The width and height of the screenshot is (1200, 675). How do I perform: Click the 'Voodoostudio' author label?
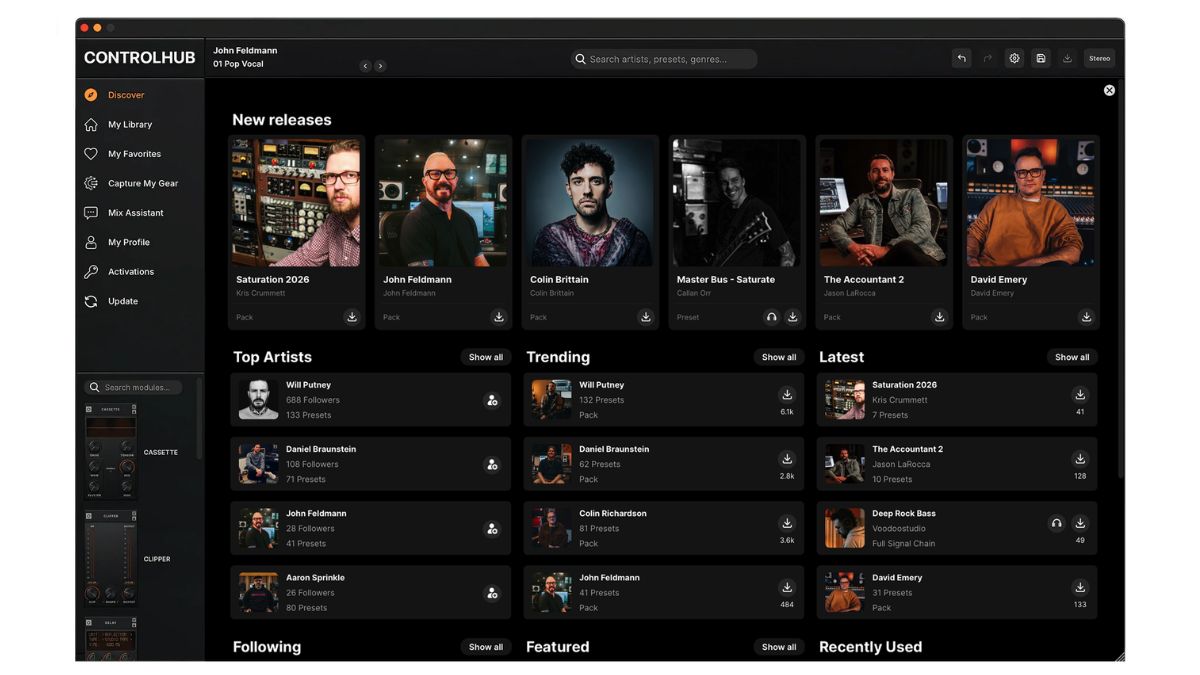(899, 529)
